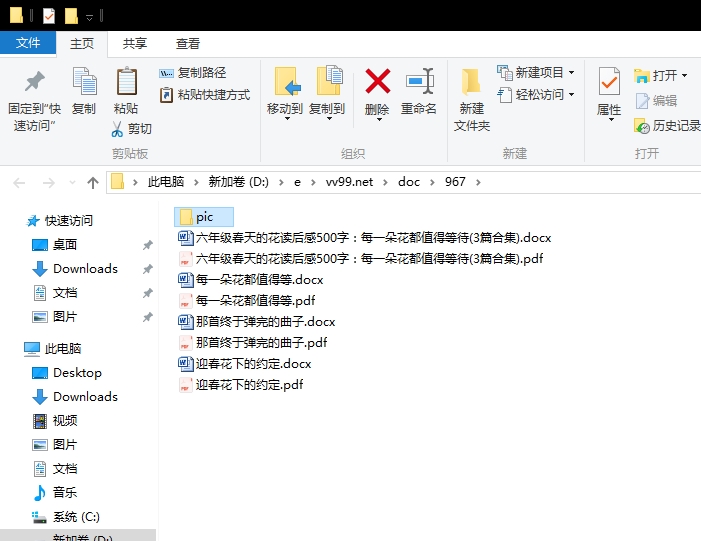Expand chevron after doc breadcrumb
This screenshot has width=701, height=541.
click(x=432, y=182)
